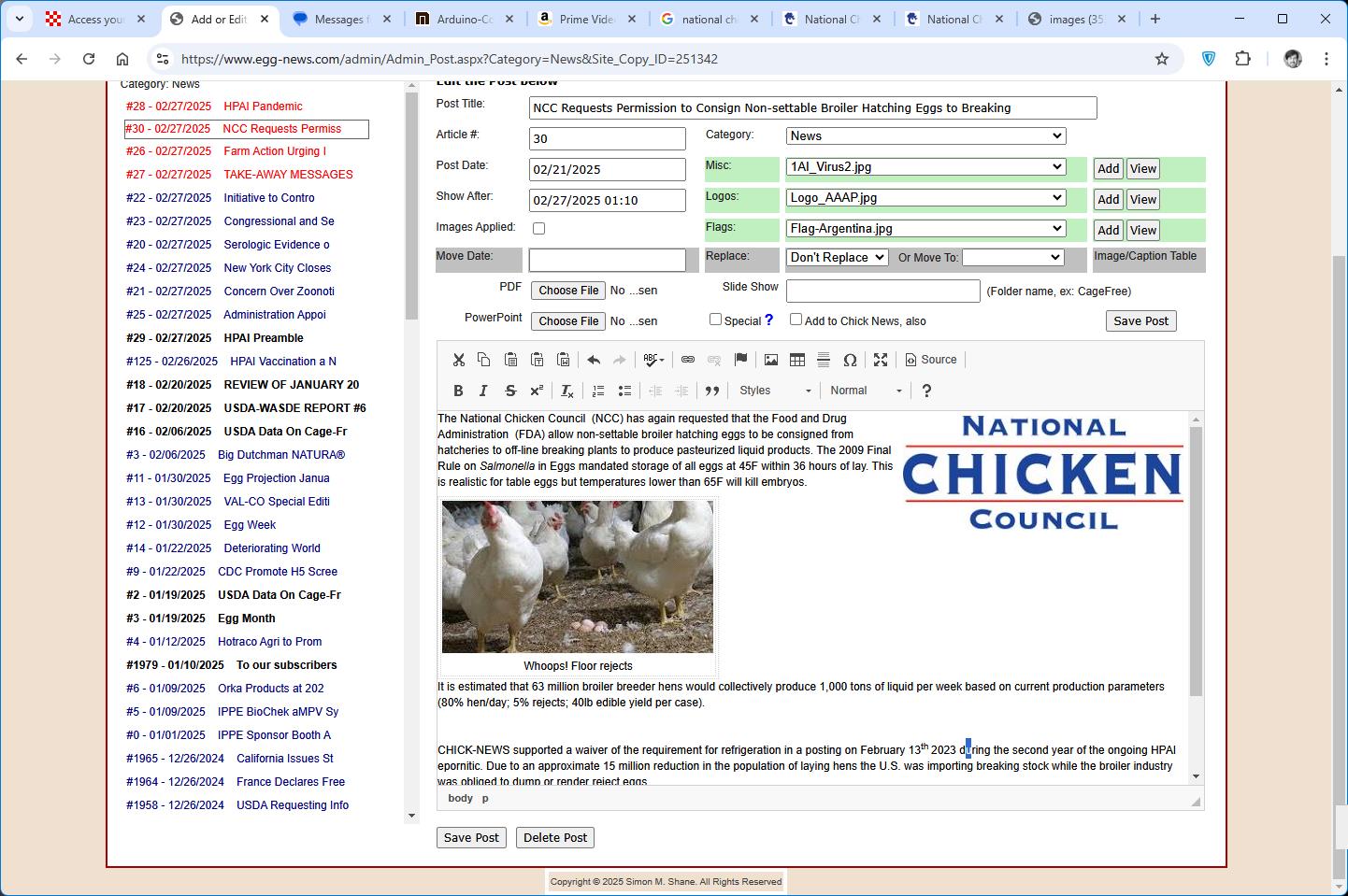Switch to the Arduino browser tab
This screenshot has height=896, width=1348.
click(x=465, y=20)
